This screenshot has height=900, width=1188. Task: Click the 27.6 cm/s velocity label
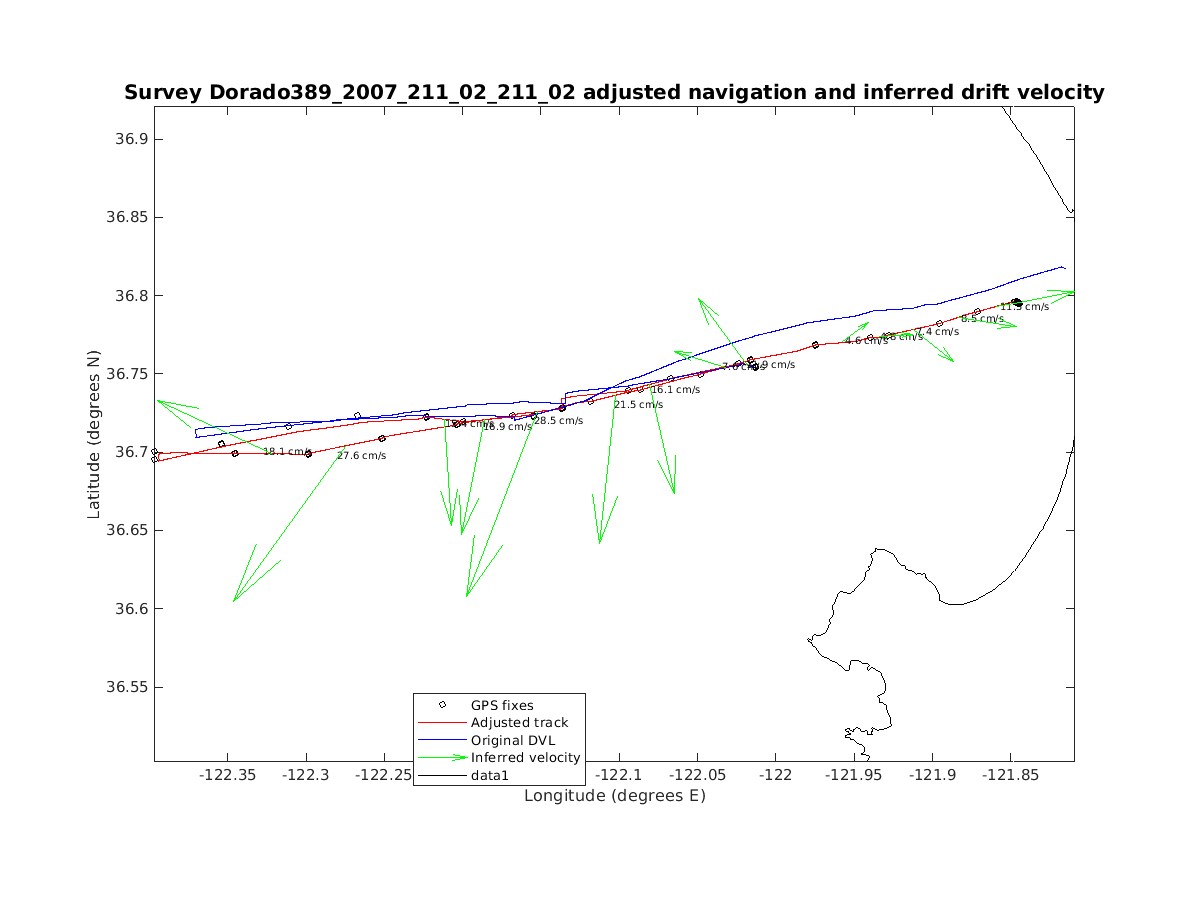pos(361,456)
